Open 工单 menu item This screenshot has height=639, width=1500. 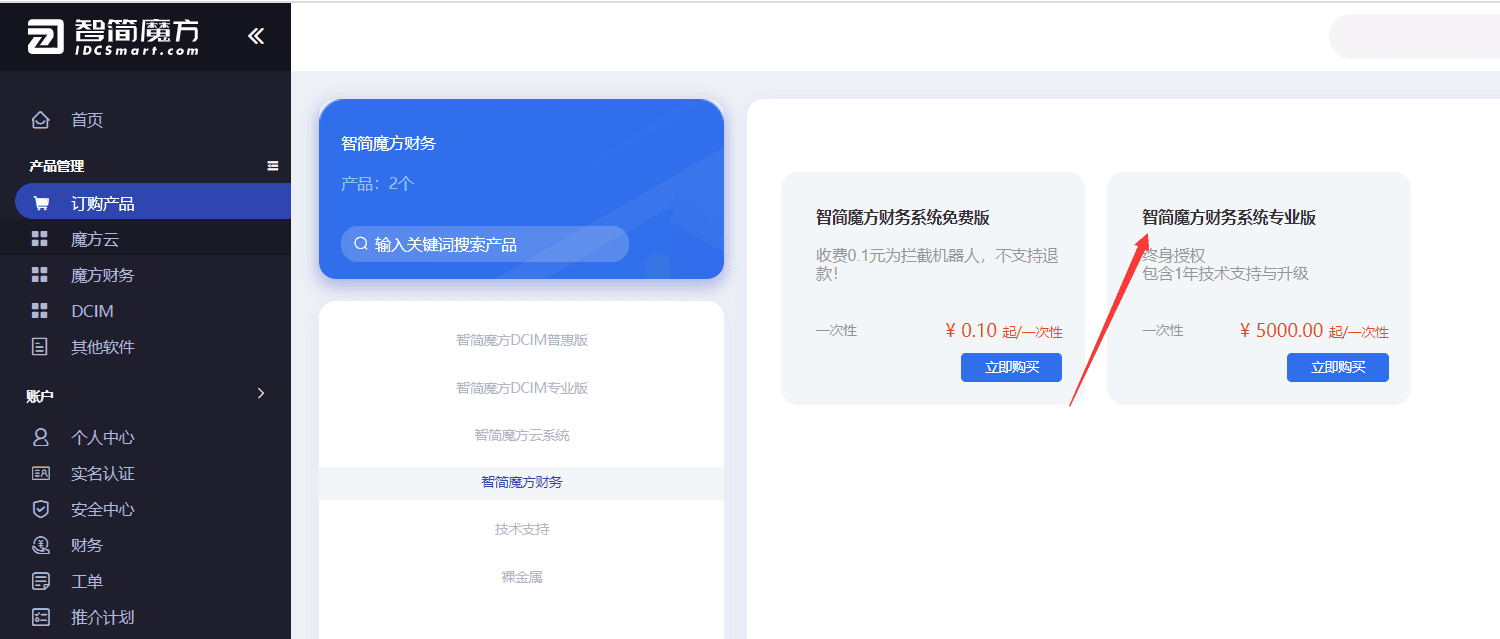tap(87, 581)
